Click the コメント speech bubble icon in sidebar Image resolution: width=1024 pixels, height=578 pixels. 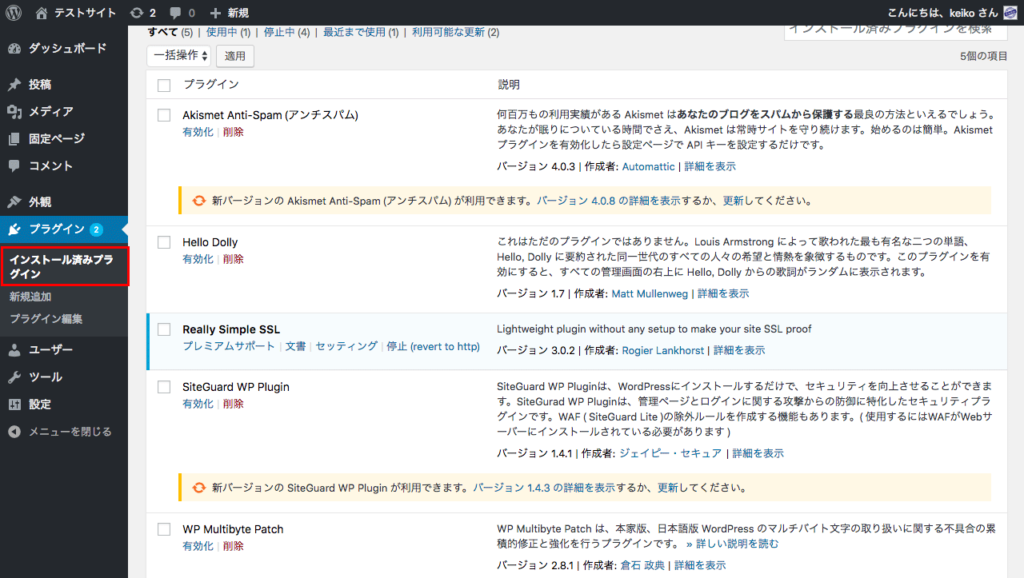[x=14, y=166]
